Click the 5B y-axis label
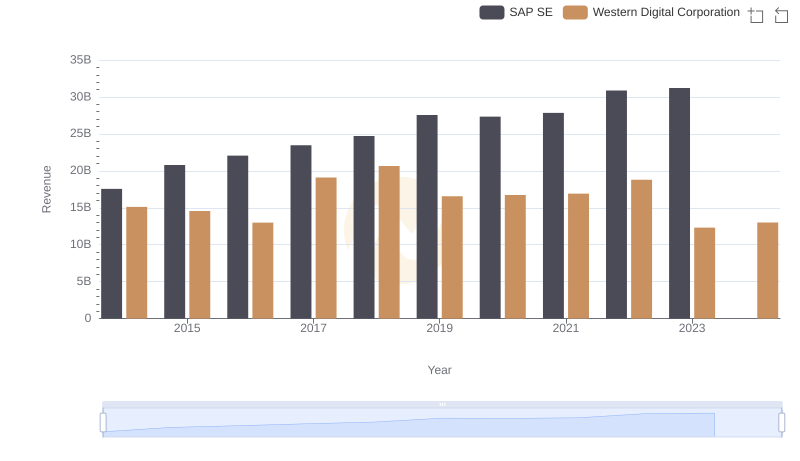Image resolution: width=800 pixels, height=461 pixels. coord(84,281)
